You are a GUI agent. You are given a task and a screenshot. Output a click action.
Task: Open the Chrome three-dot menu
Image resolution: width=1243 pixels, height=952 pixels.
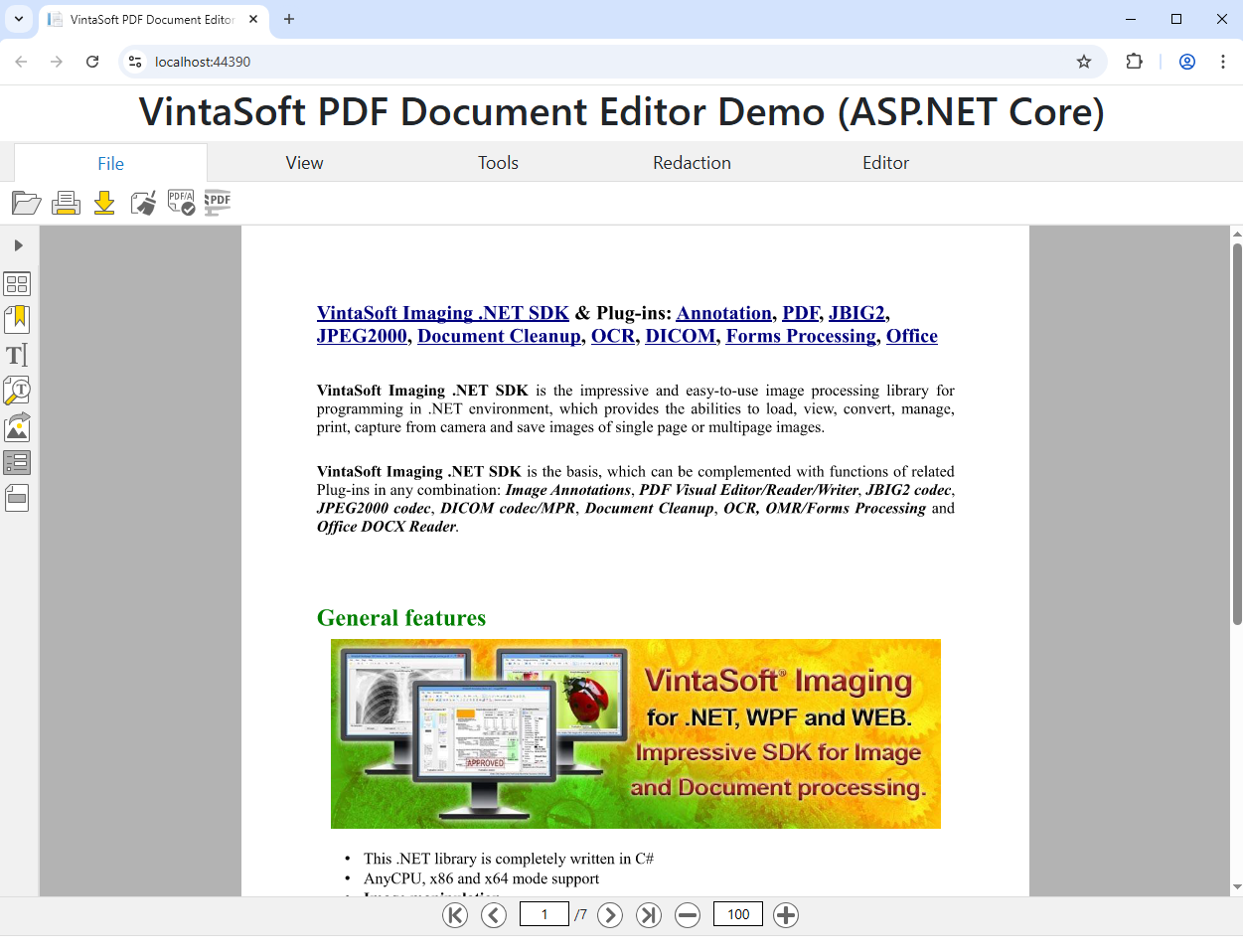(1223, 62)
